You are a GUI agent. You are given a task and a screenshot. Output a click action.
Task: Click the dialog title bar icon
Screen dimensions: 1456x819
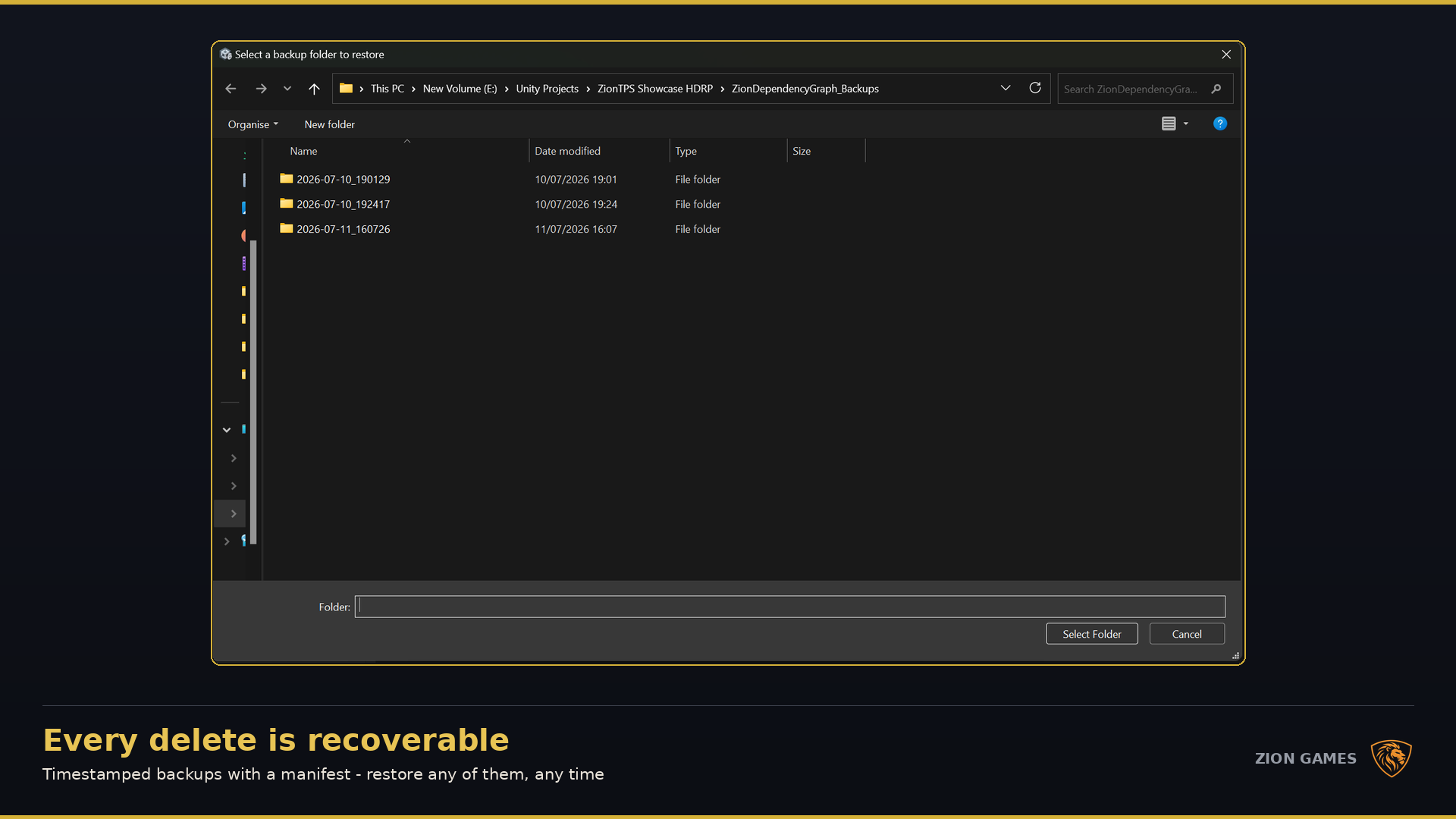pos(225,55)
